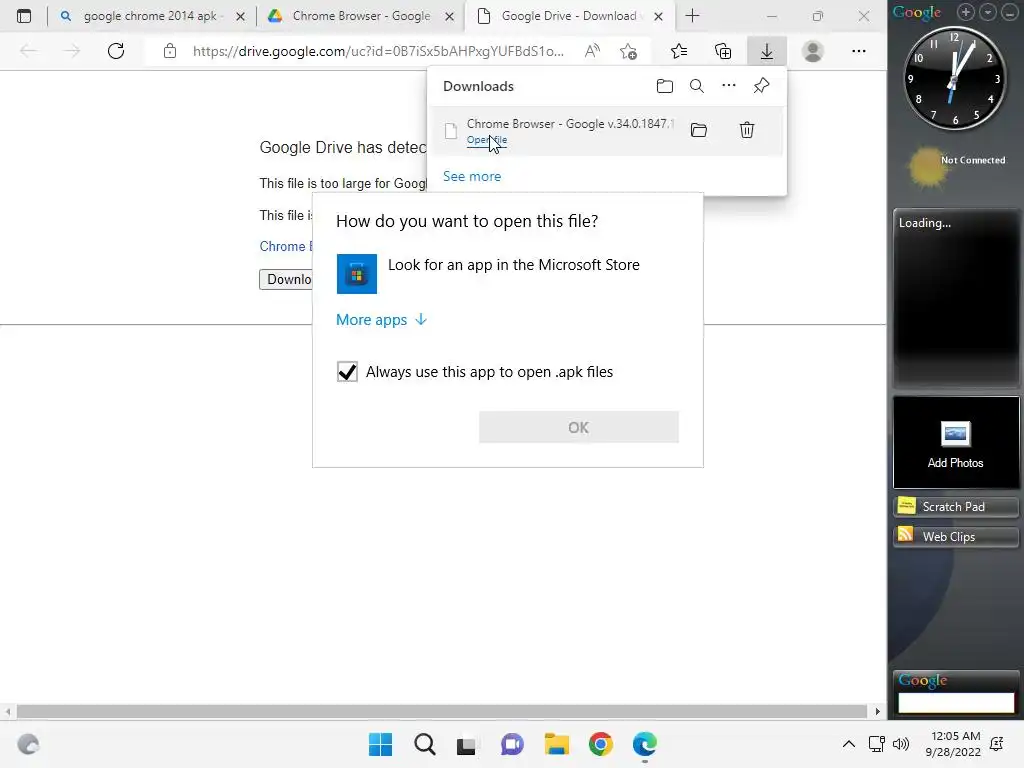The width and height of the screenshot is (1024, 768).
Task: Click the Download anyway button on page
Action: (285, 280)
